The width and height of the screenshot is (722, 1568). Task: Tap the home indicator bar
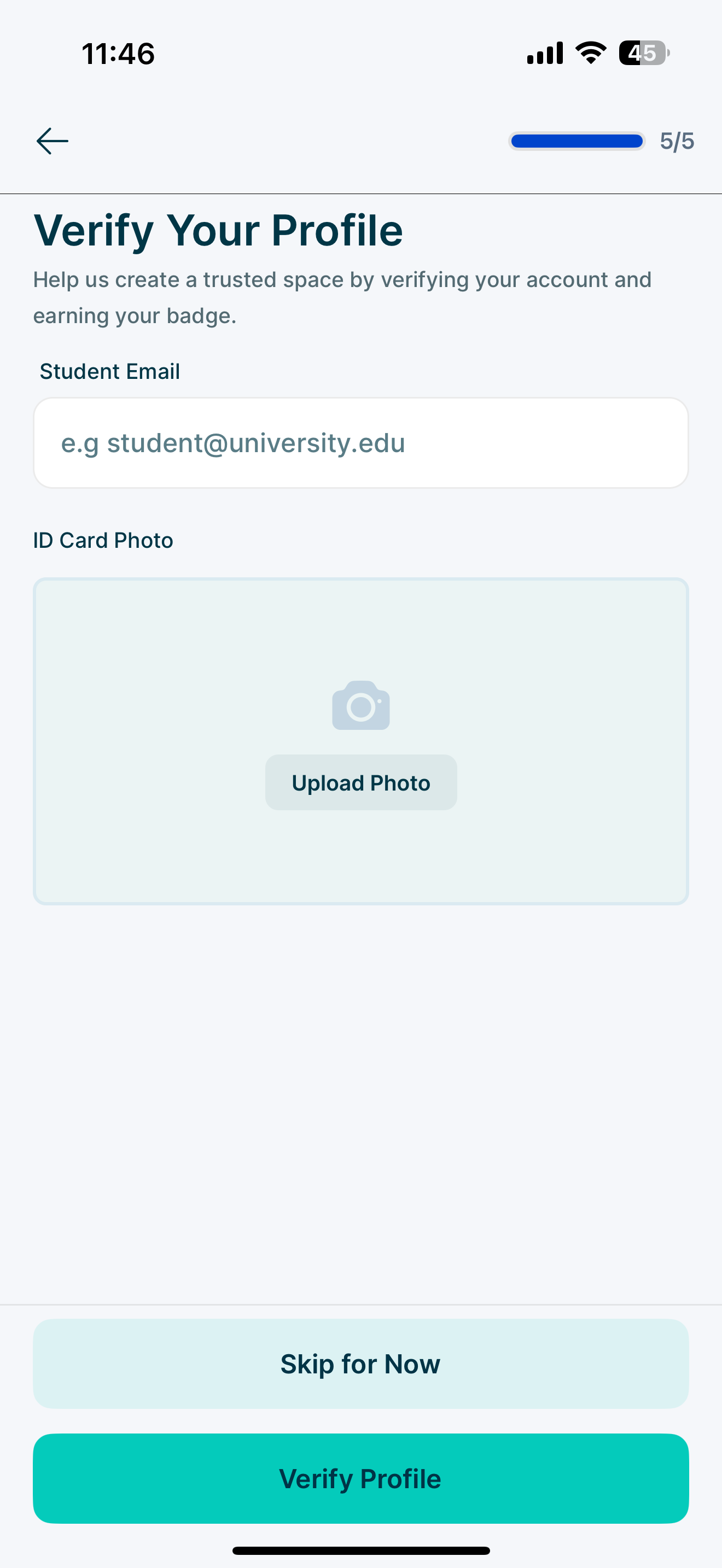coord(361,1551)
